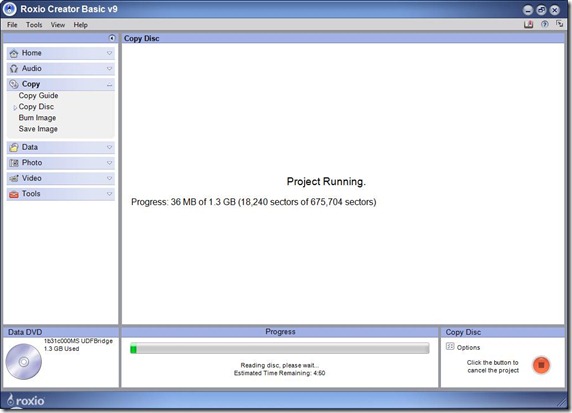Click the green copy progress bar
The height and width of the screenshot is (413, 572).
click(279, 348)
